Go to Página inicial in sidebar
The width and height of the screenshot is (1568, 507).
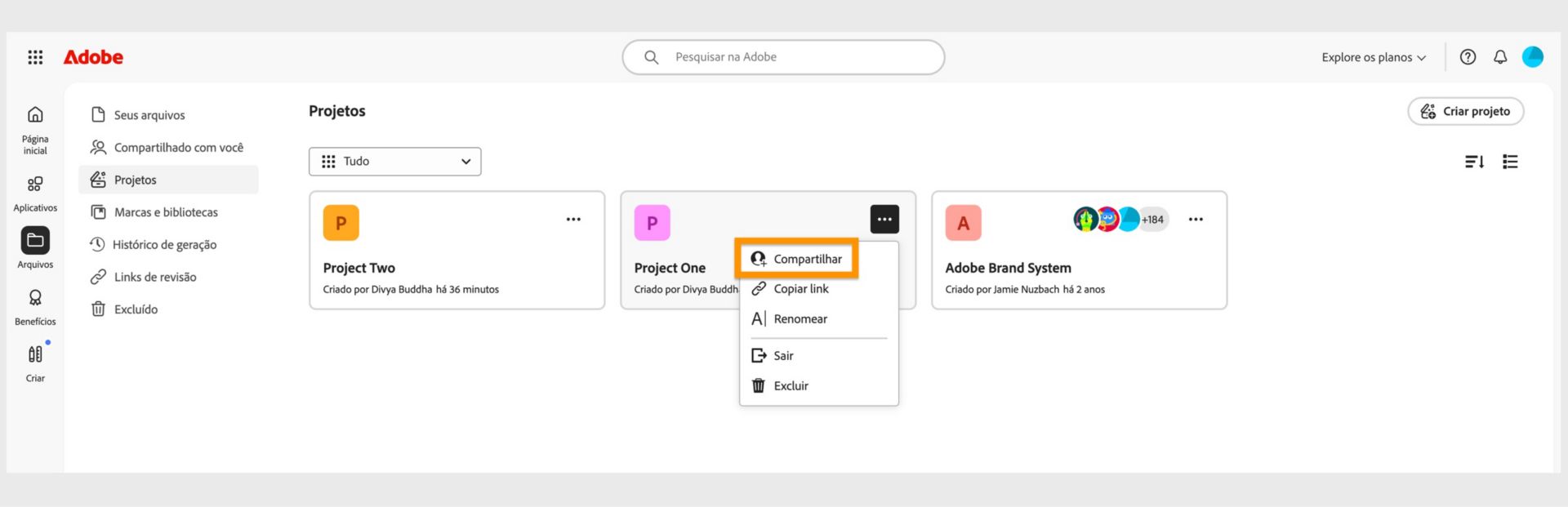[x=35, y=131]
